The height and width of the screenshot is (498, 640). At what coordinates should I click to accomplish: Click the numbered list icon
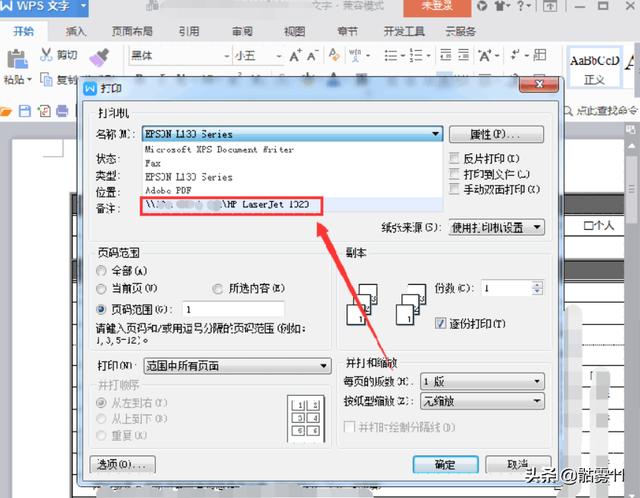[x=416, y=55]
